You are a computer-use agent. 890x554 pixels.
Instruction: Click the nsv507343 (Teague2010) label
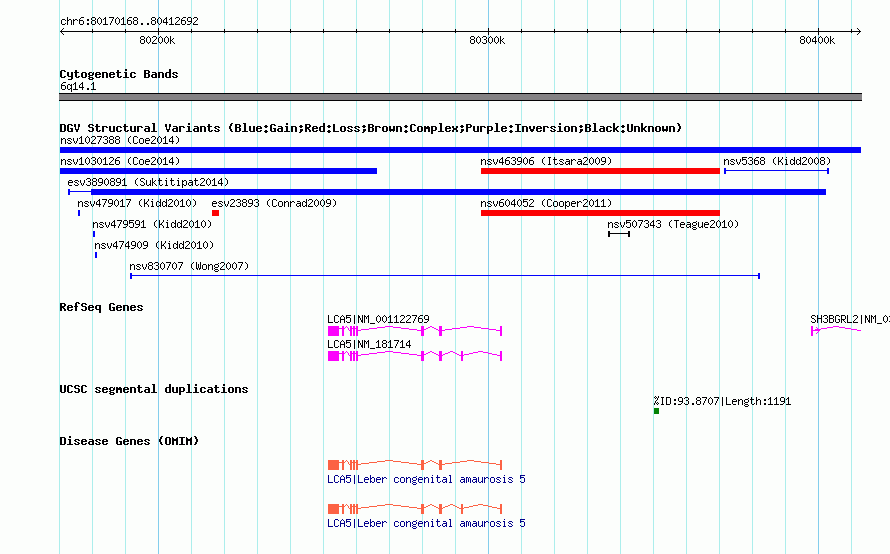coord(673,224)
